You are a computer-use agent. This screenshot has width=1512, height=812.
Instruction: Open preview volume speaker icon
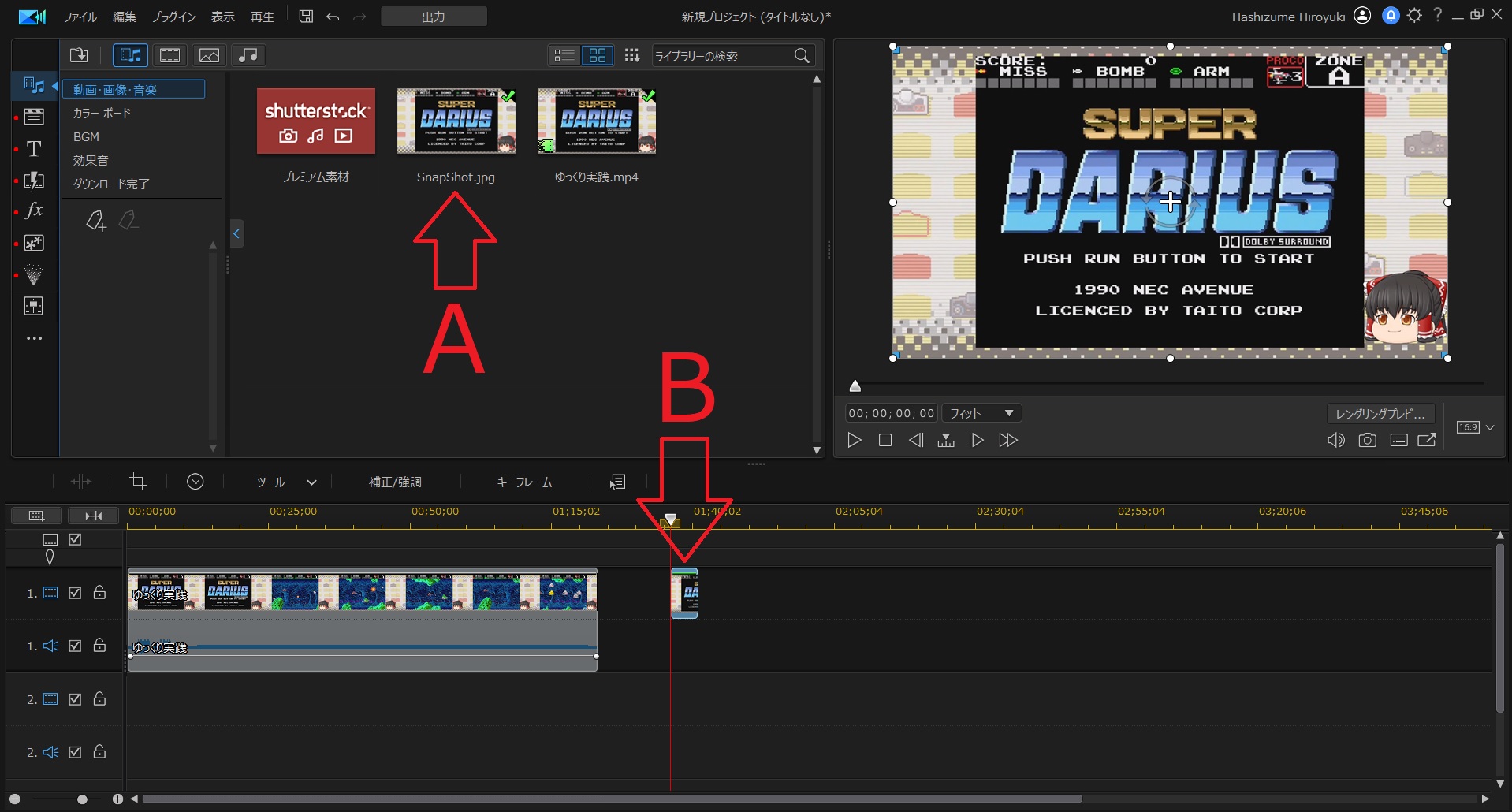pyautogui.click(x=1336, y=440)
